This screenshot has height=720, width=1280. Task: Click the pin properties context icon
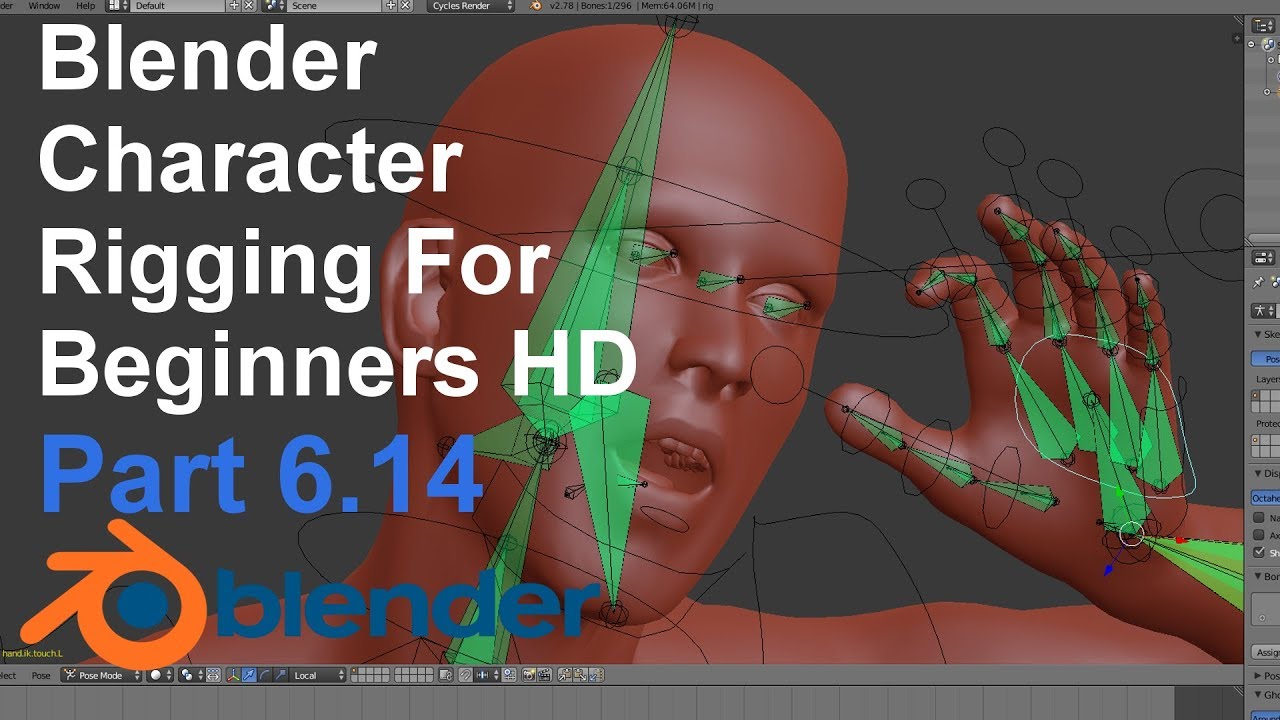[x=1258, y=283]
